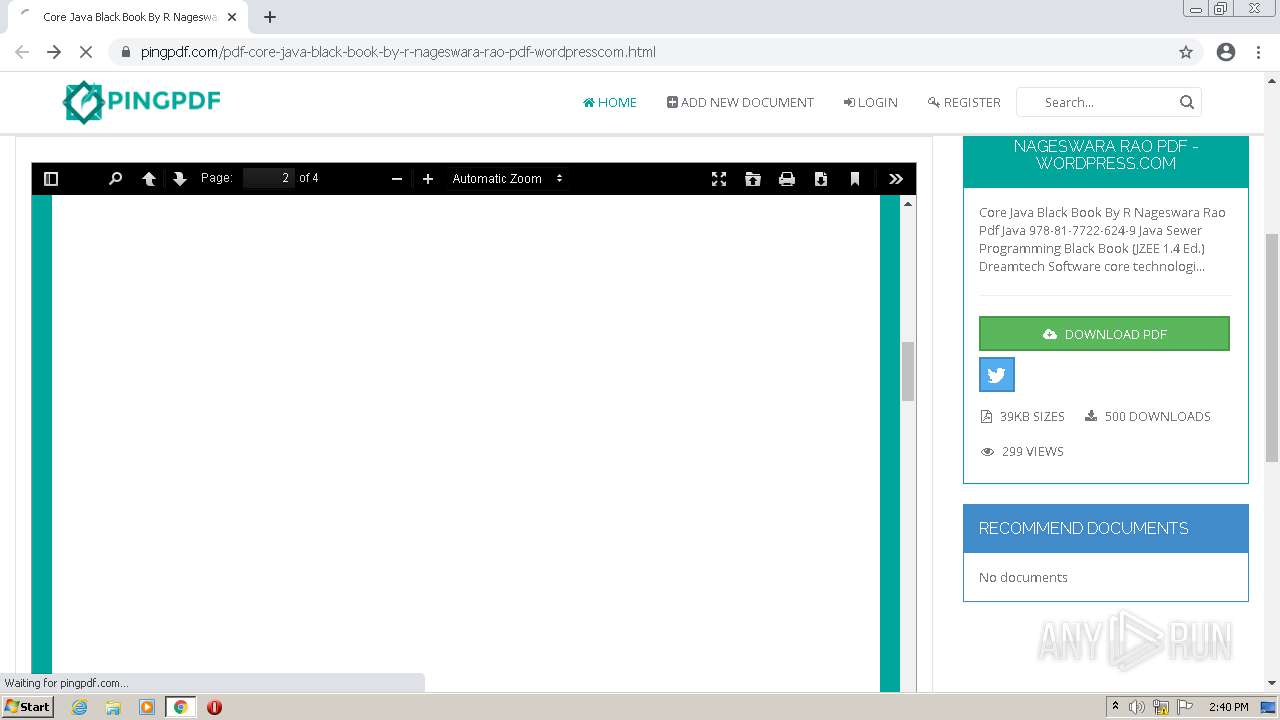Click the RECOMMEND DOCUMENTS header
Screen dimensions: 1280x720
[x=1106, y=528]
